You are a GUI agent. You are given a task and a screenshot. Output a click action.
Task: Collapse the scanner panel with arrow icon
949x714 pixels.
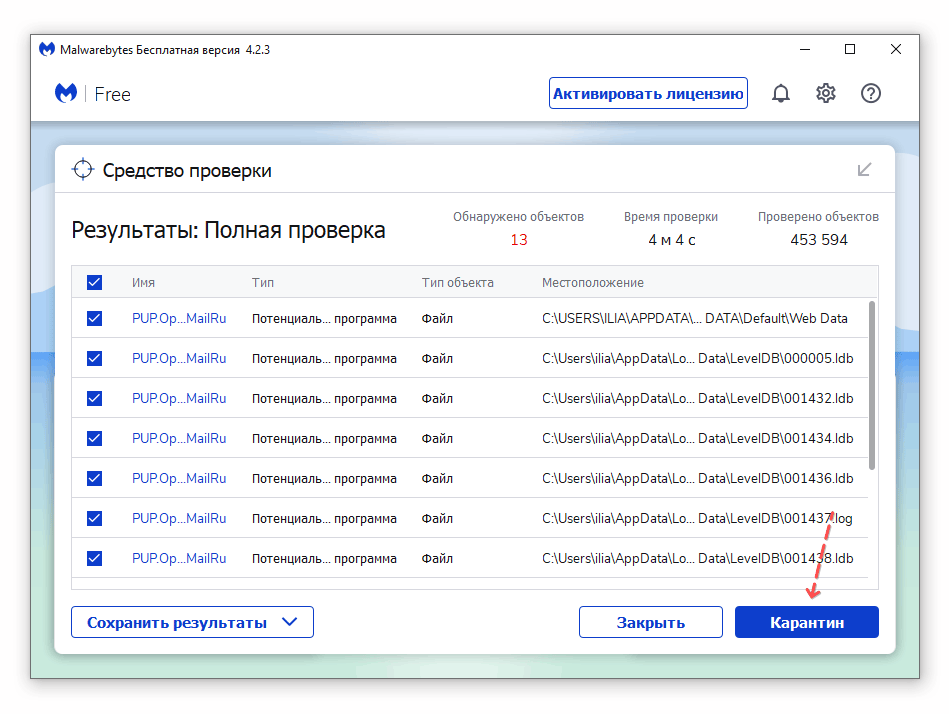point(865,170)
